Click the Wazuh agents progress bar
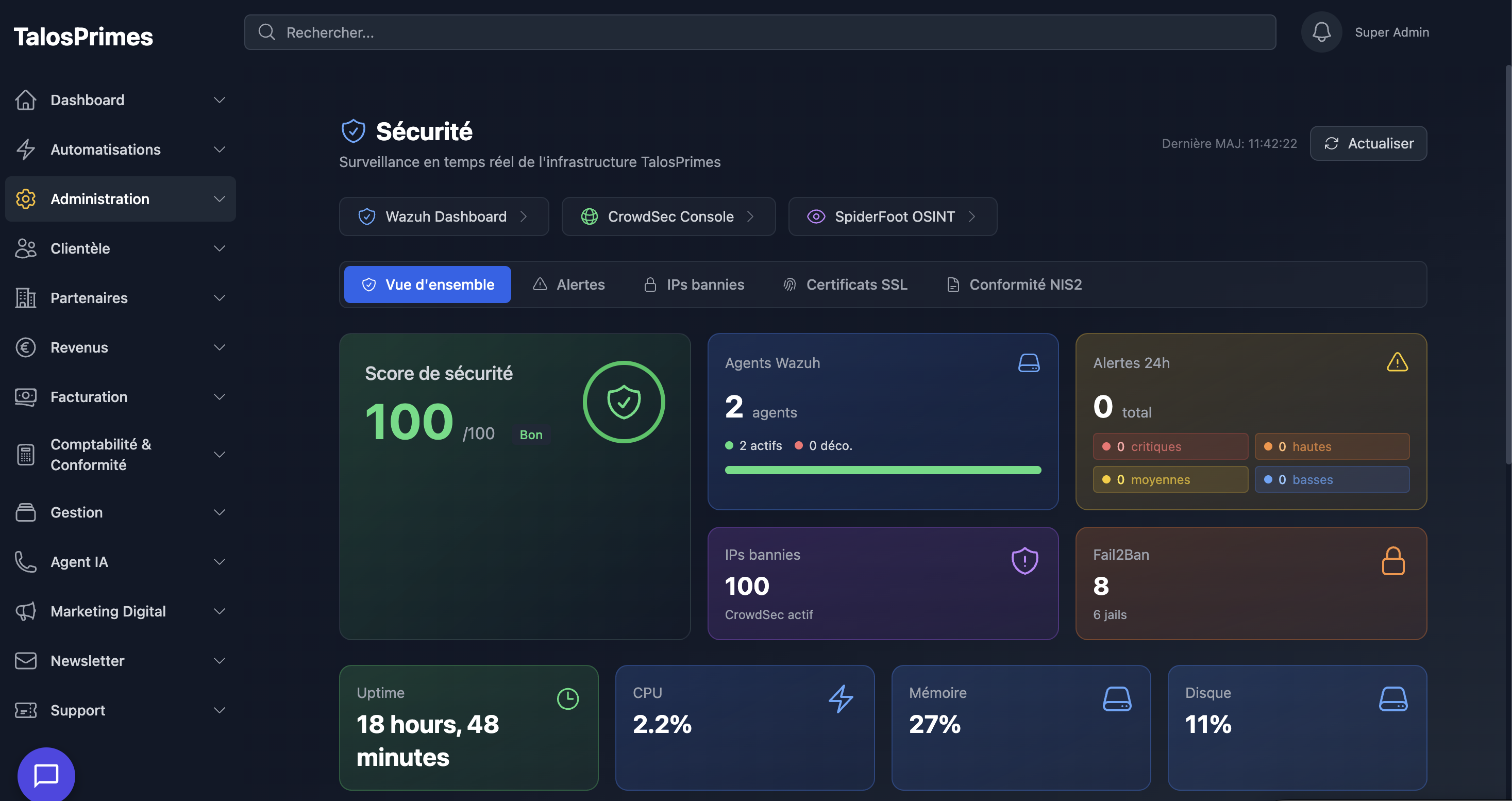Image resolution: width=1512 pixels, height=801 pixels. point(882,470)
